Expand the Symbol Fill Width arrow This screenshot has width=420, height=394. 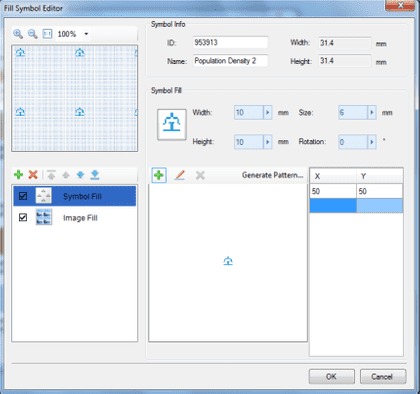(268, 113)
